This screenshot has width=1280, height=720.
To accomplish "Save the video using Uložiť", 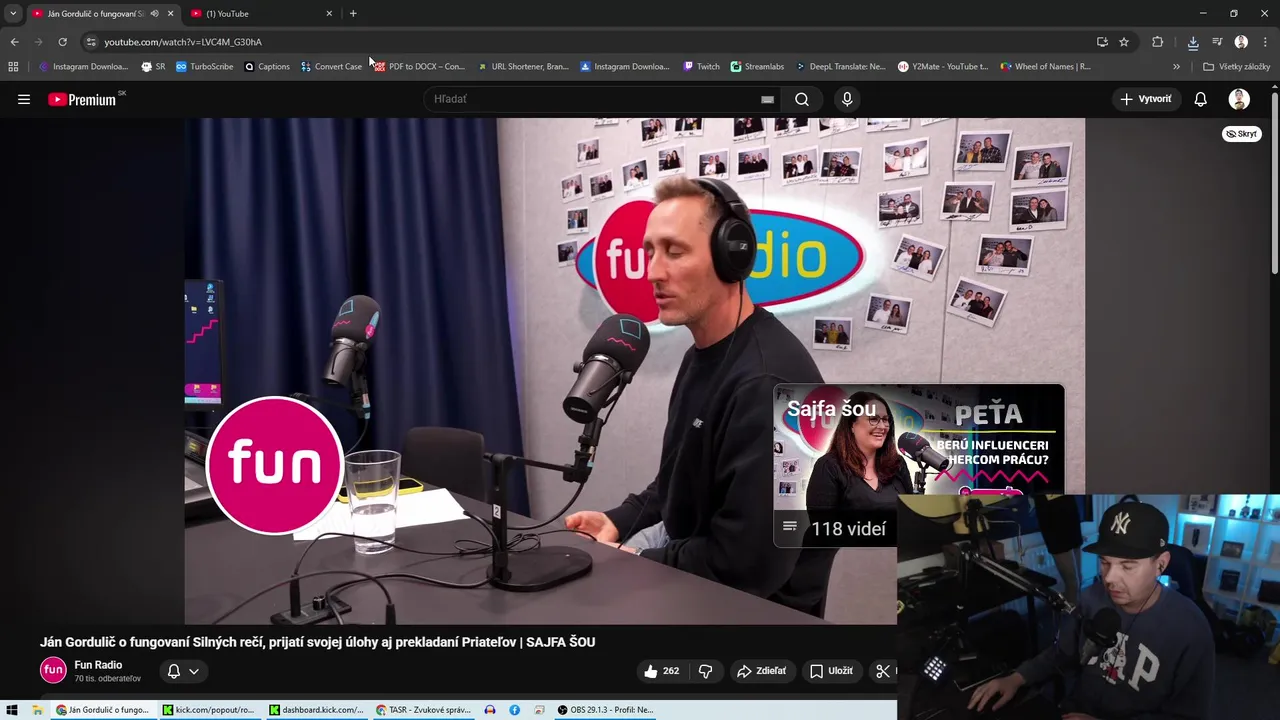I will 831,671.
